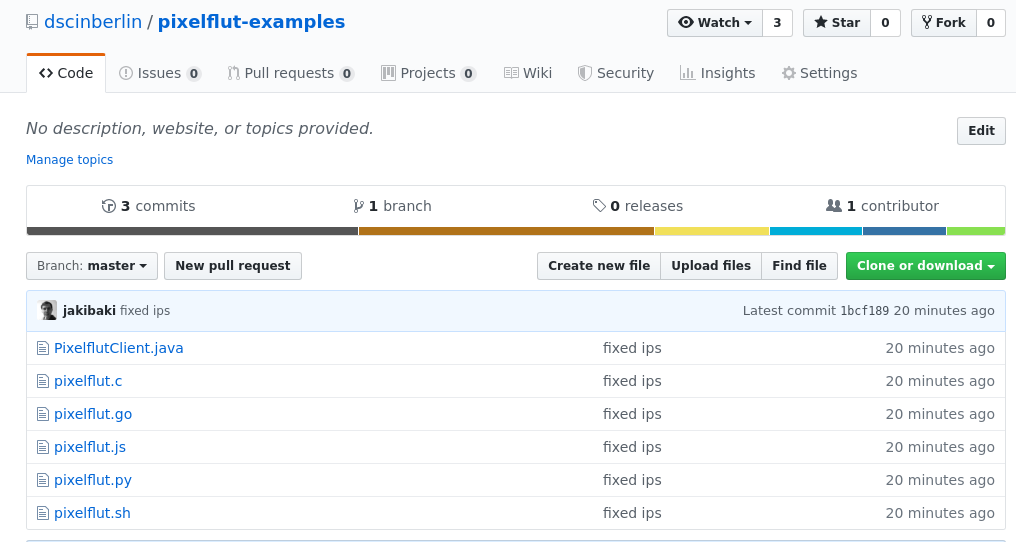Click the file icon next to pixelflut.c

(43, 381)
